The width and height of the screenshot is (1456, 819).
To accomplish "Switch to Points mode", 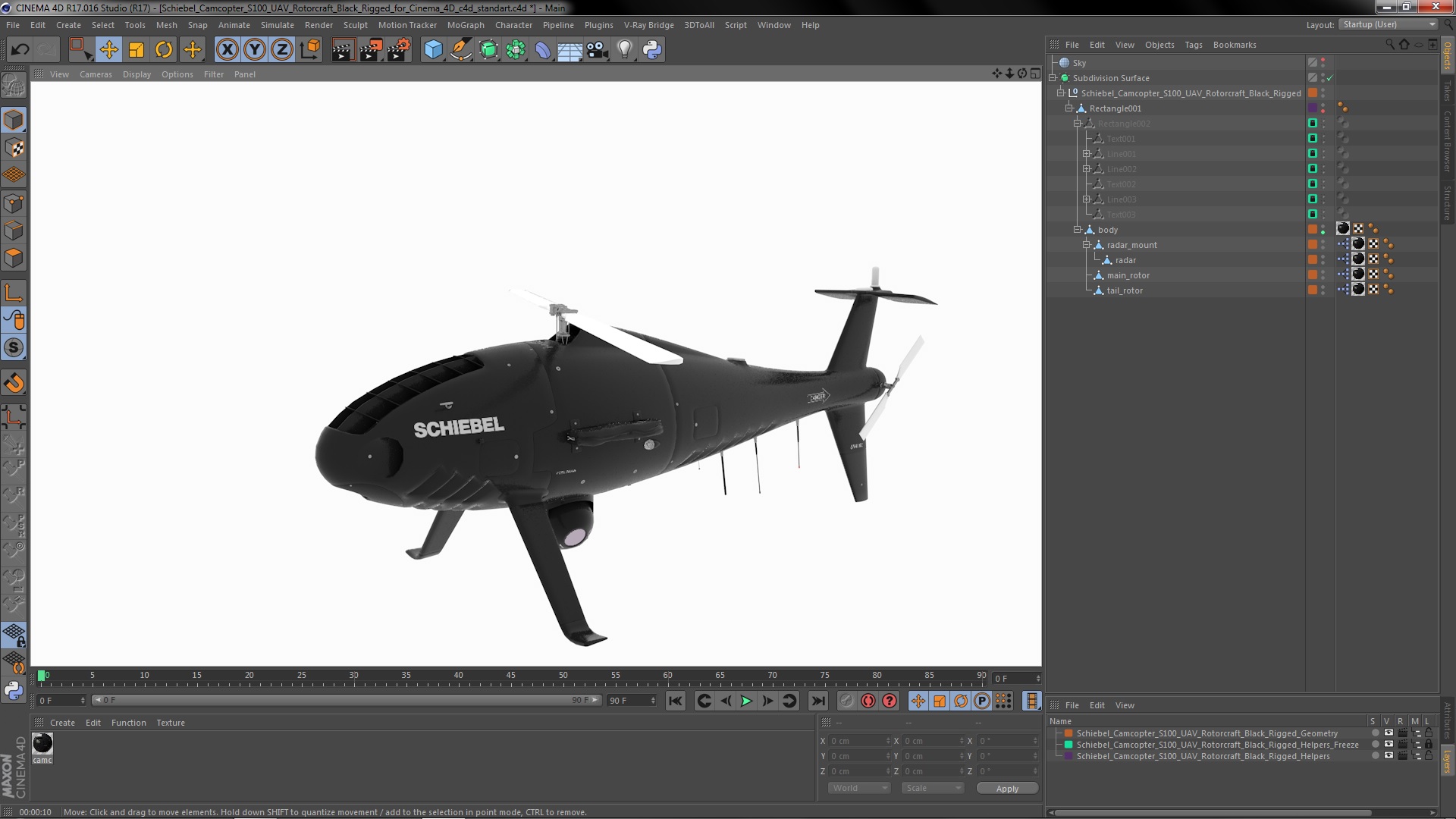I will point(14,203).
